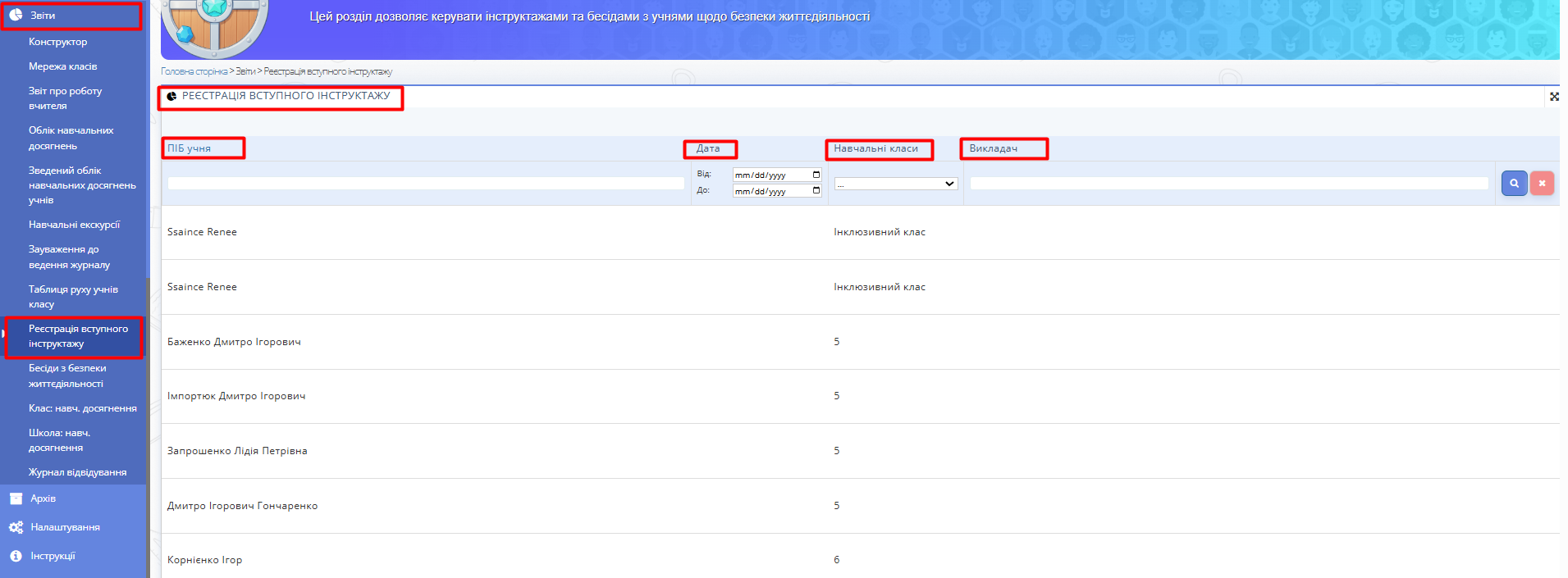Open the calendar picker in 'Від' date field
The image size is (1568, 578).
point(816,175)
